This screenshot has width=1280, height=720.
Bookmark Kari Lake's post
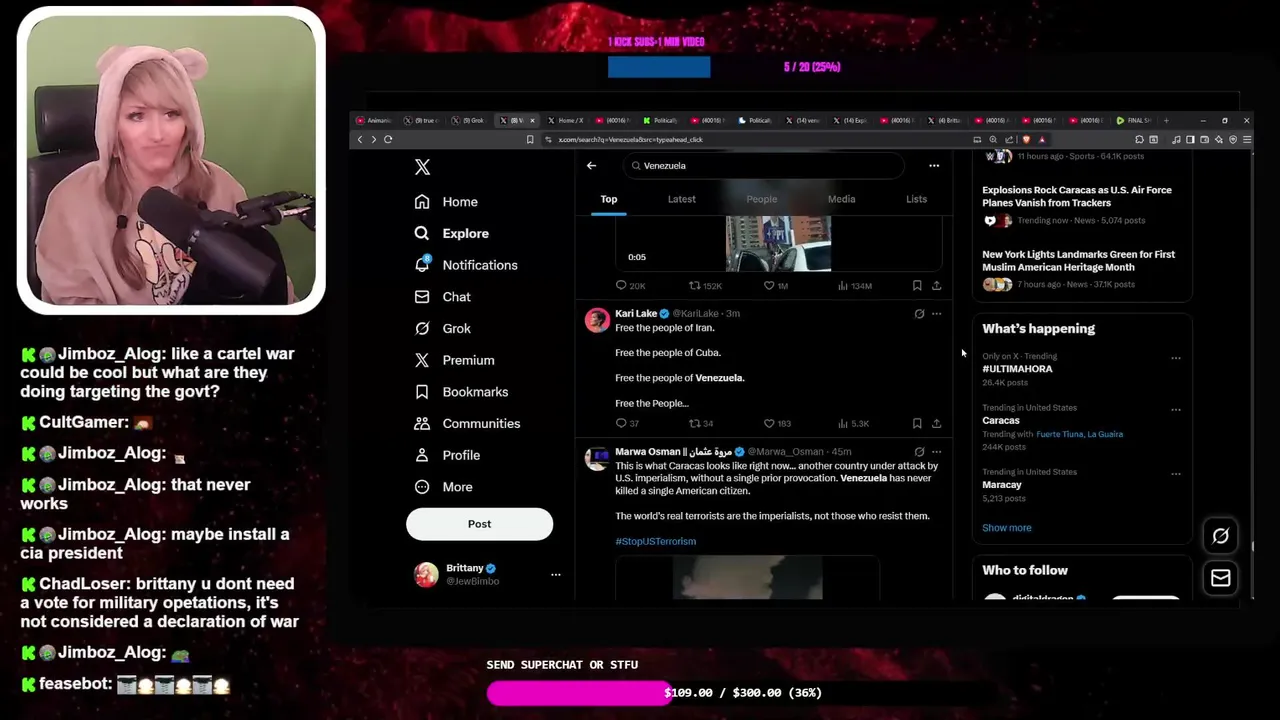coord(917,423)
